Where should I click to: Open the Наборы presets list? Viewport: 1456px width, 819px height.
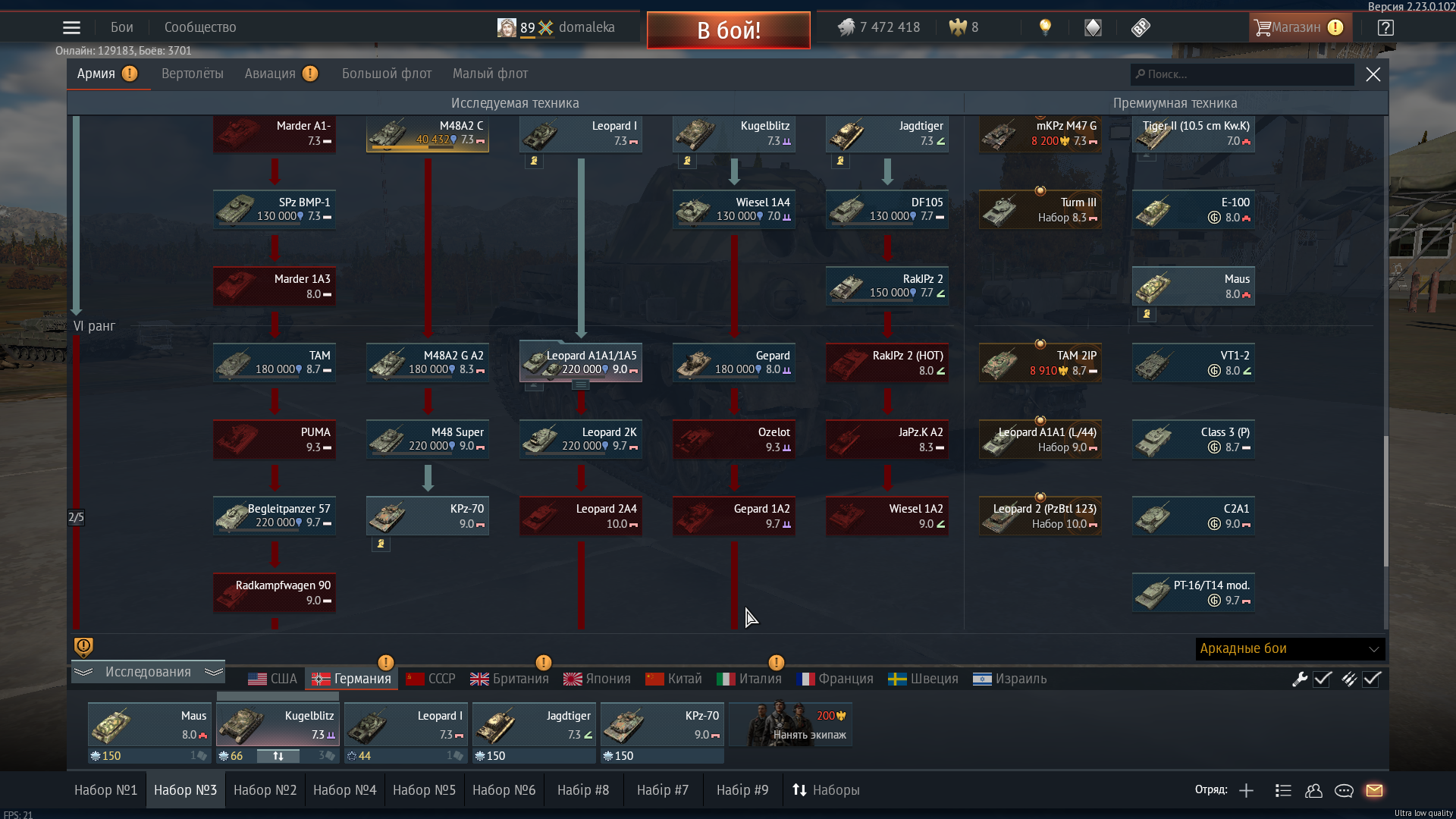pyautogui.click(x=826, y=790)
